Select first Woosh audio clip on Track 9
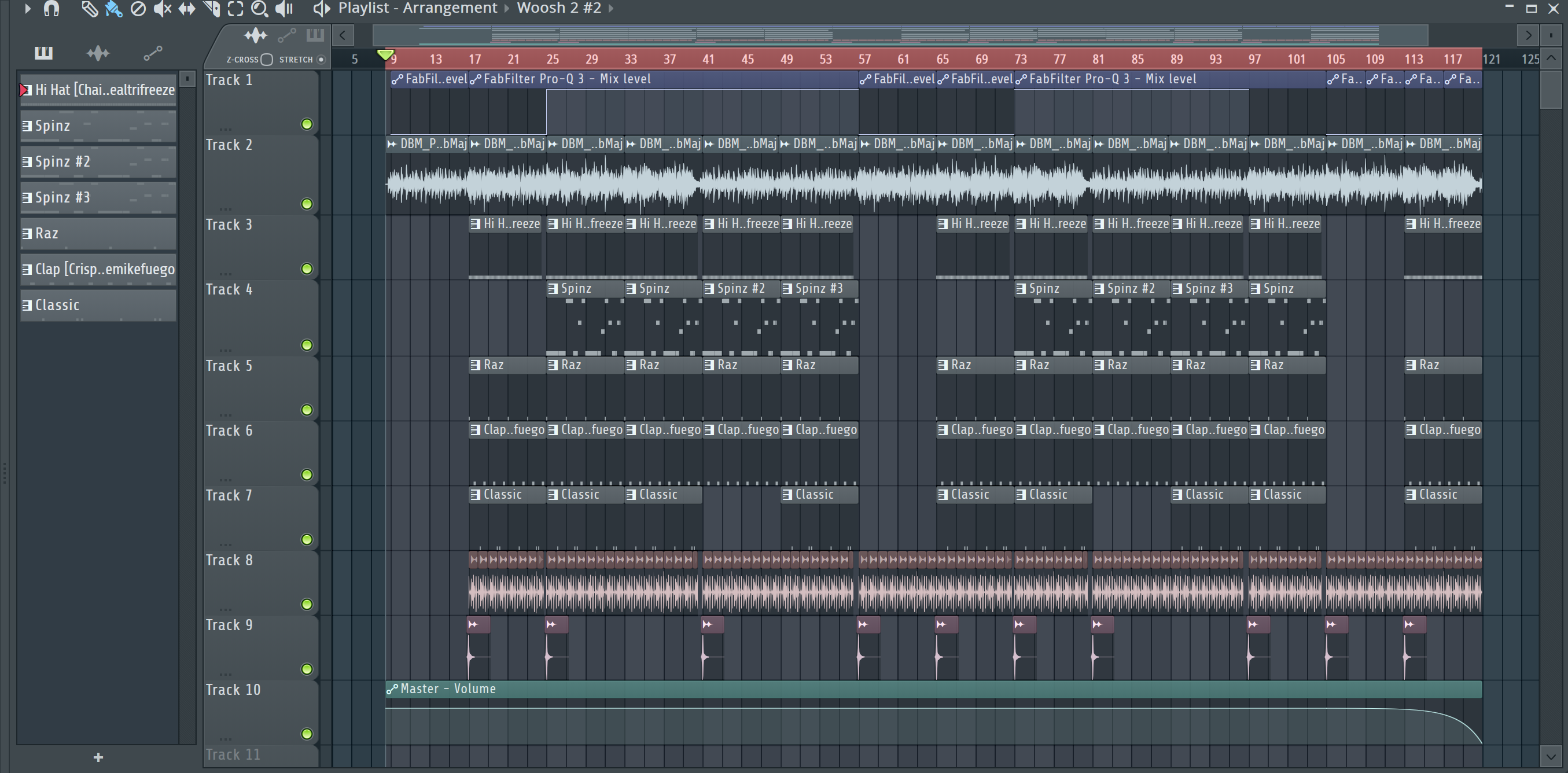Image resolution: width=1568 pixels, height=773 pixels. point(479,648)
